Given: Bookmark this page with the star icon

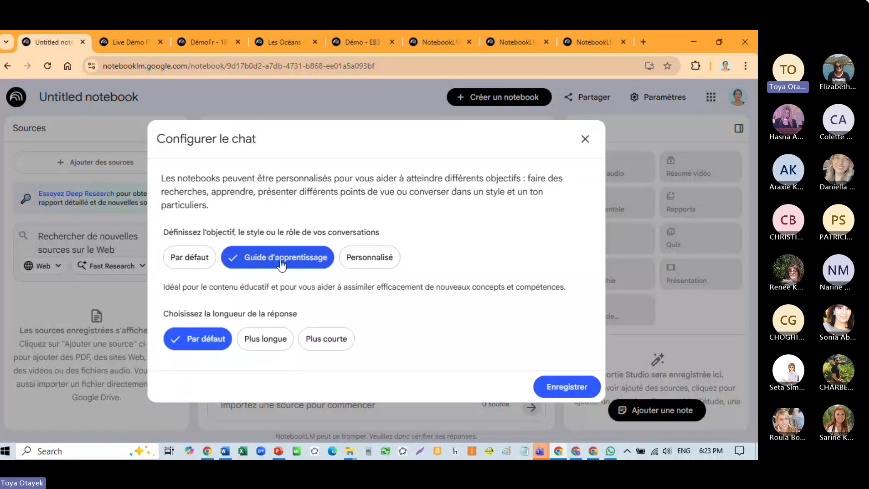Looking at the screenshot, I should (667, 66).
